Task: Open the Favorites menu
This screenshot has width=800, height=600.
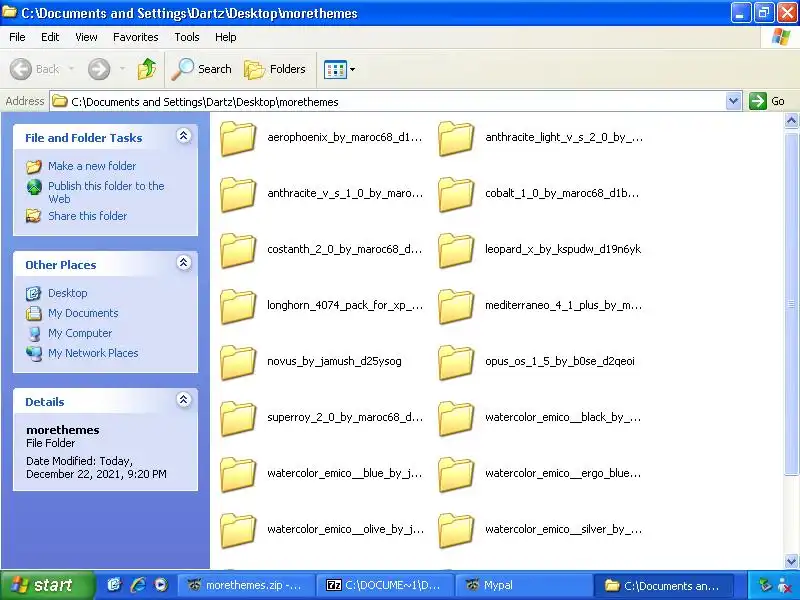Action: 136,37
